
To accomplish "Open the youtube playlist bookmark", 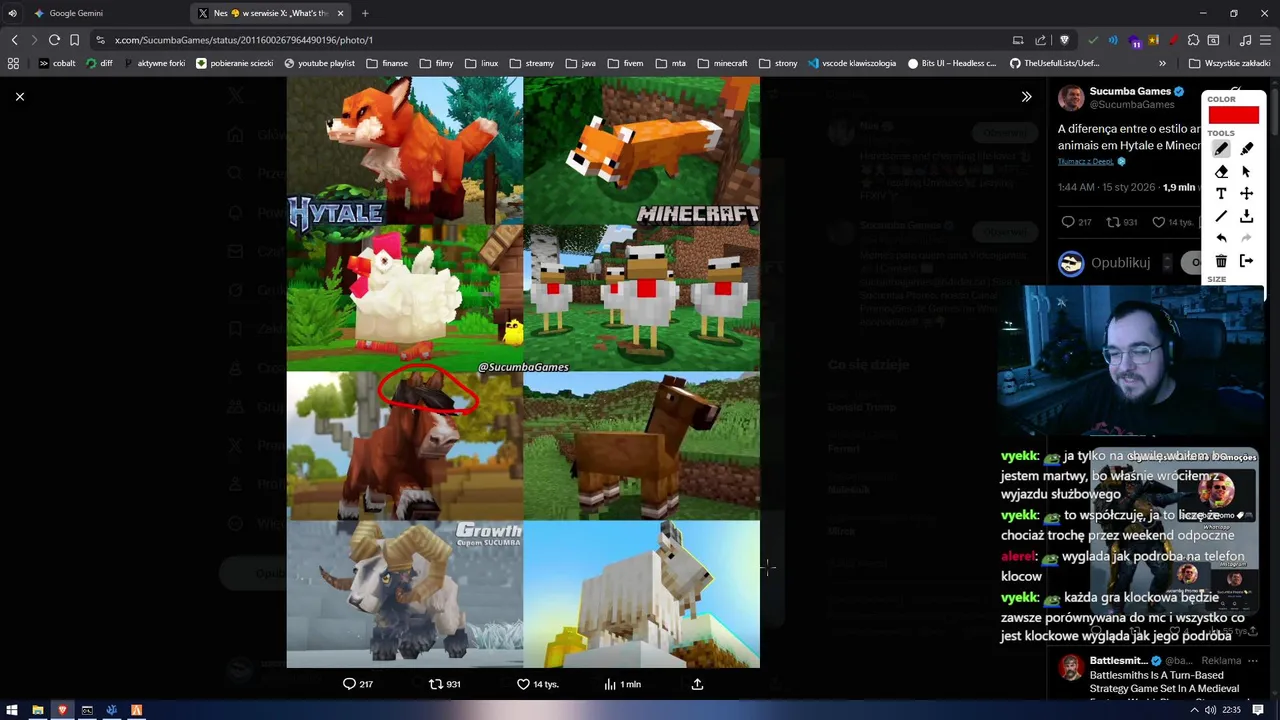I will [x=320, y=63].
